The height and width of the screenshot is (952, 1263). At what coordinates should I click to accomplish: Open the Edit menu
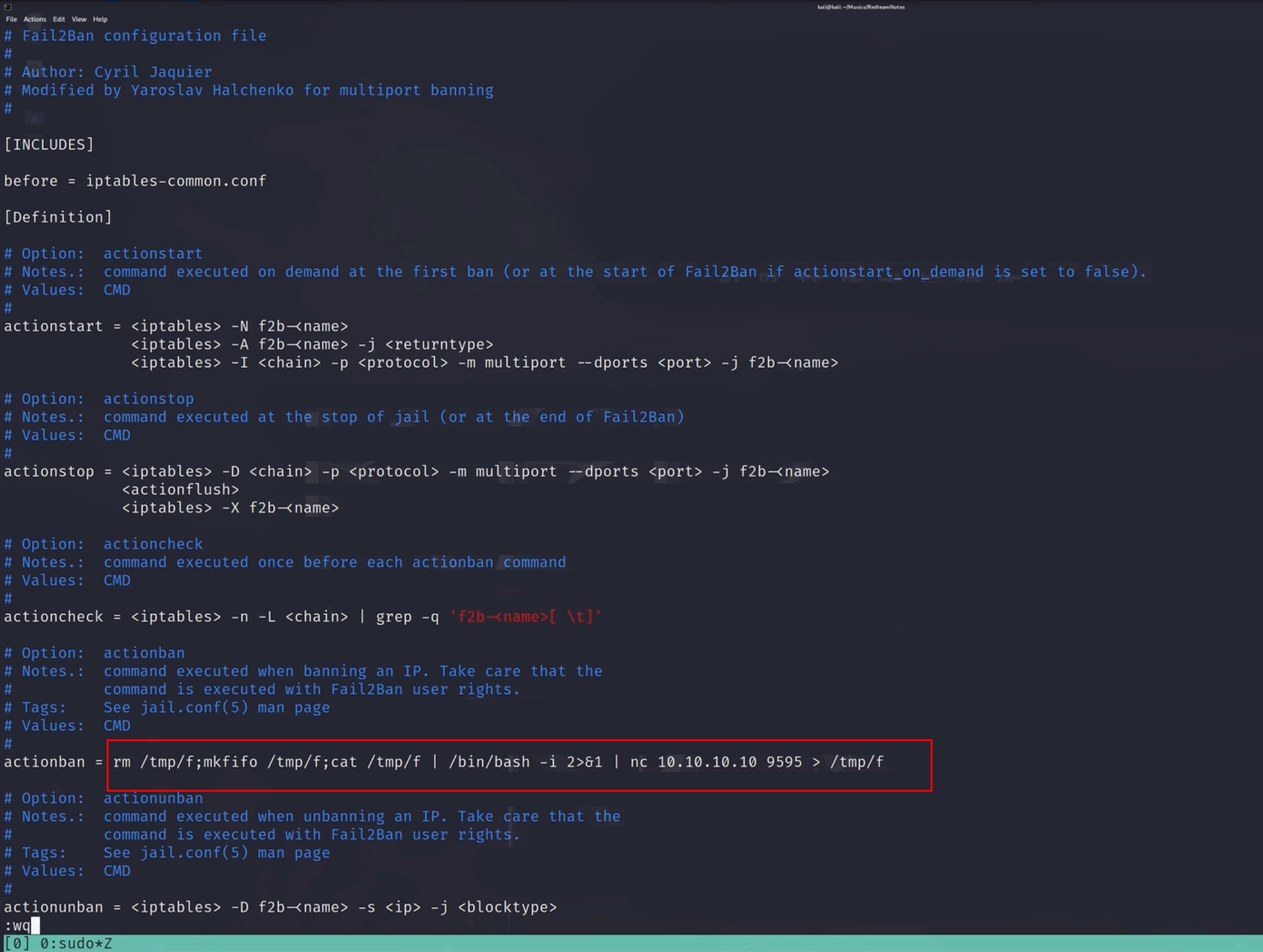(59, 19)
